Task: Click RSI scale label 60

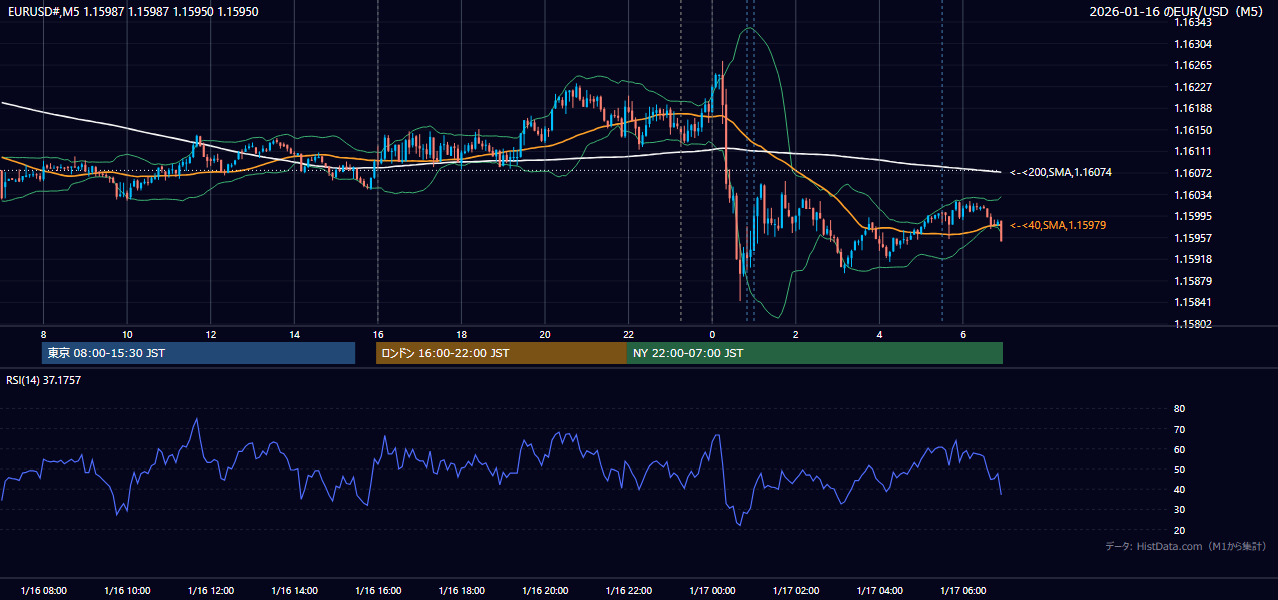Action: [1179, 450]
